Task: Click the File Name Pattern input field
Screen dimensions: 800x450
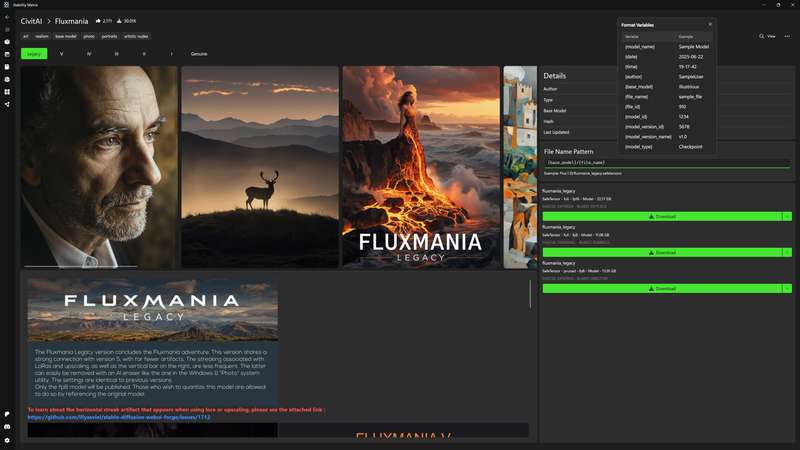Action: coord(666,162)
